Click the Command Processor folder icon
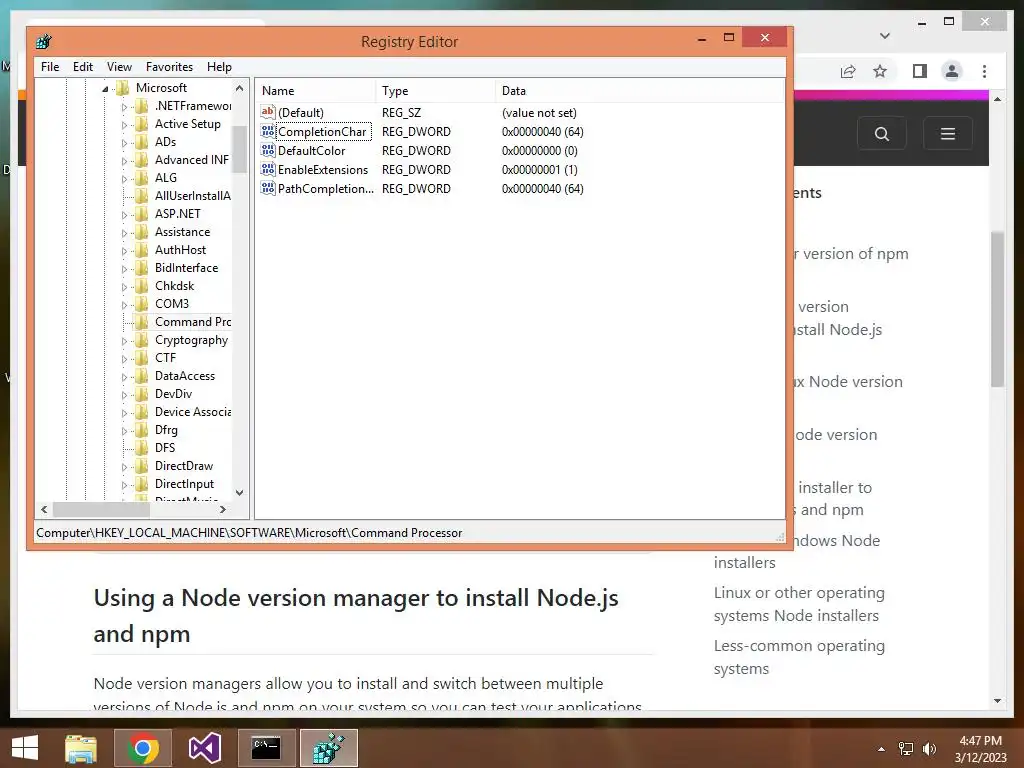This screenshot has width=1024, height=768. coord(142,321)
